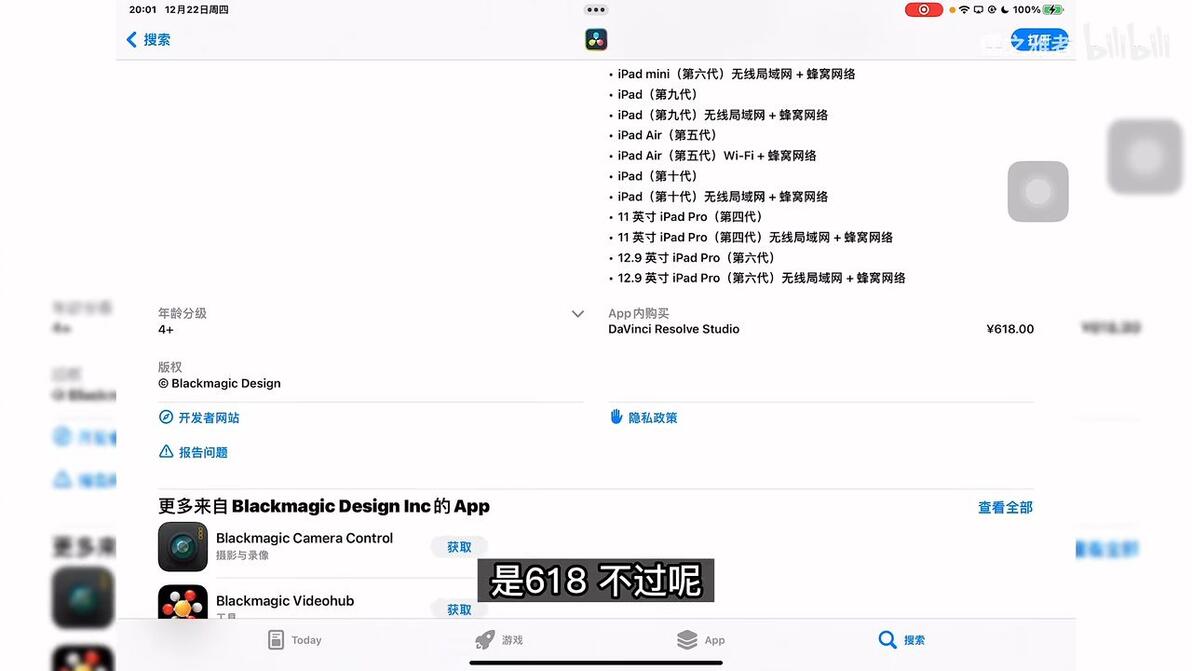Image resolution: width=1192 pixels, height=671 pixels.
Task: Tap the DaVinci Resolve app icon in header
Action: (596, 40)
